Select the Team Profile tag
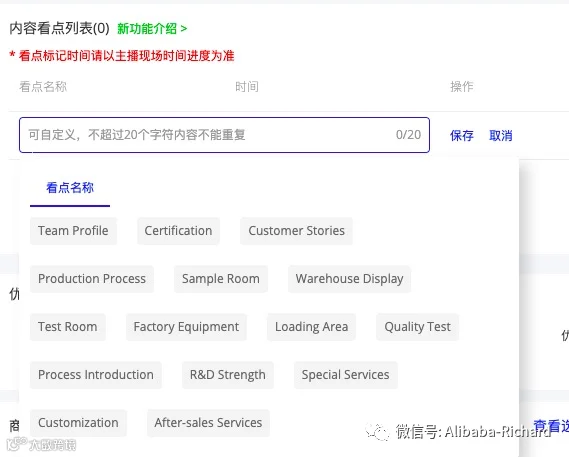 [73, 231]
